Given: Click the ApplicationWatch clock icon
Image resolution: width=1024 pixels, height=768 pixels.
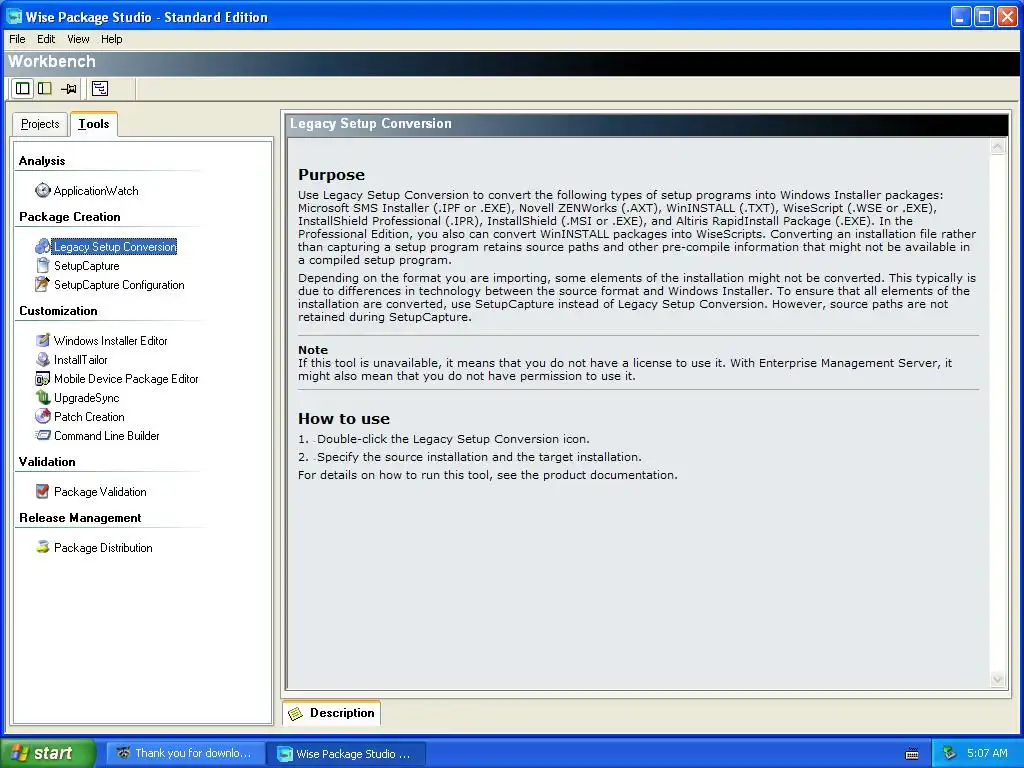Looking at the screenshot, I should 42,190.
